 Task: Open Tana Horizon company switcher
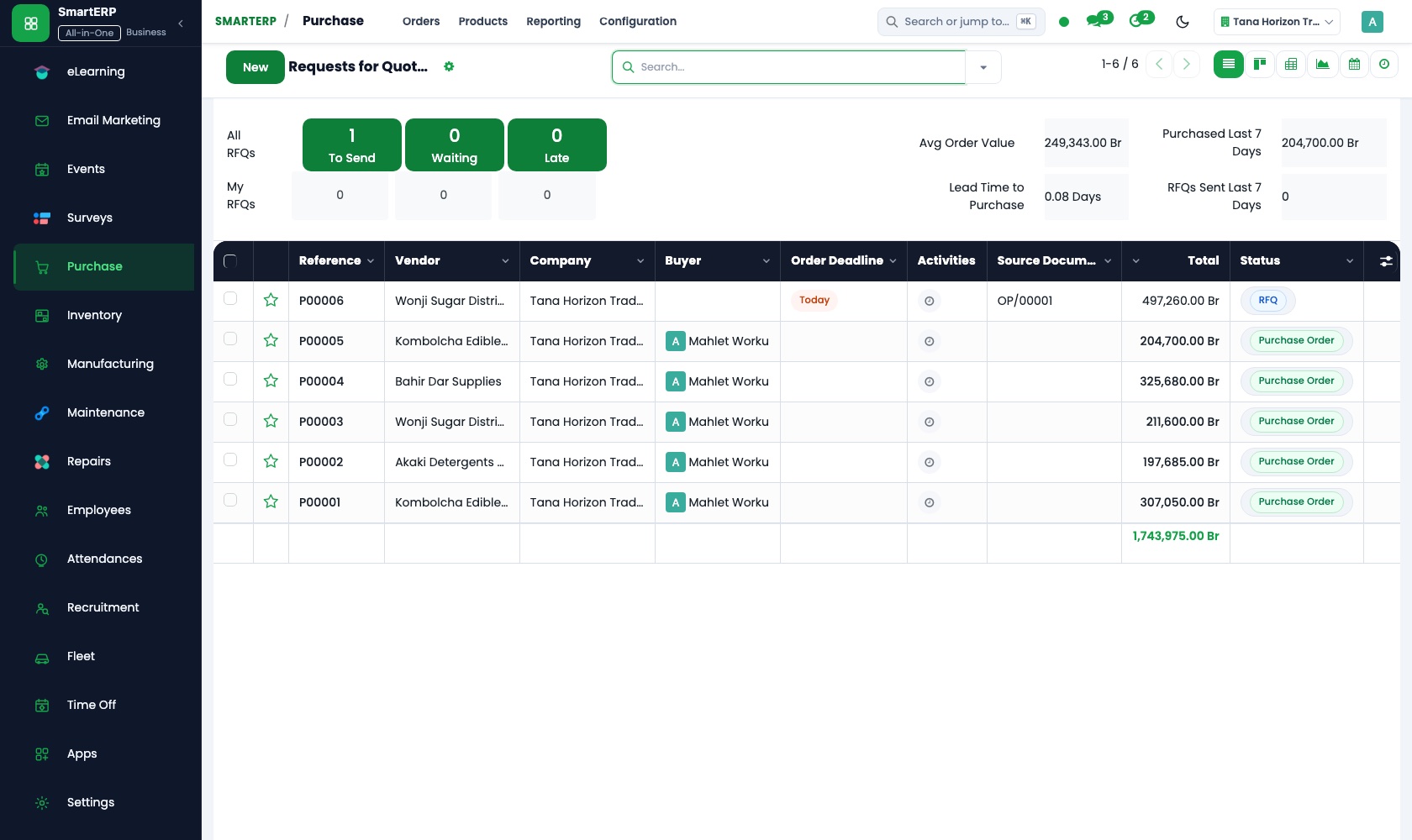coord(1277,22)
